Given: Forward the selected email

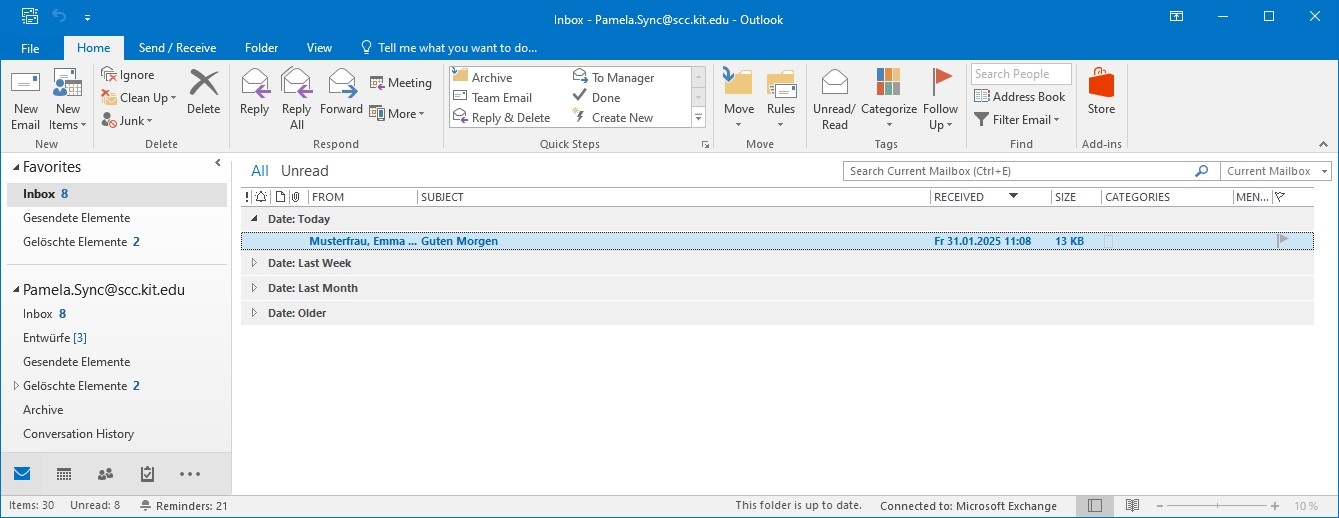Looking at the screenshot, I should coord(342,92).
